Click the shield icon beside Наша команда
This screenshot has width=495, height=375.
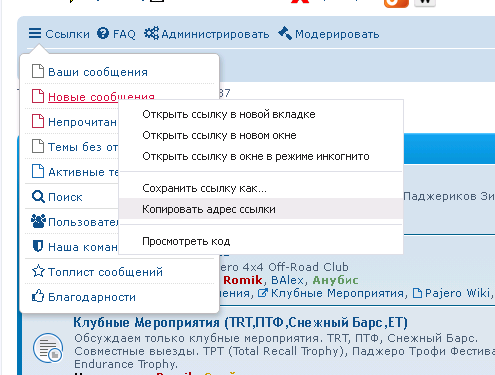click(38, 246)
